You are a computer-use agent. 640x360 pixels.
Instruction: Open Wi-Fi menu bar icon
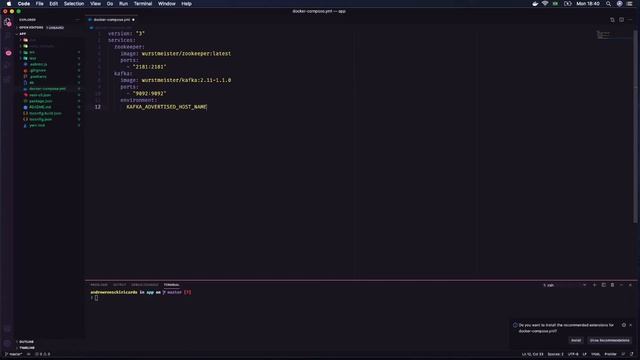[545, 4]
